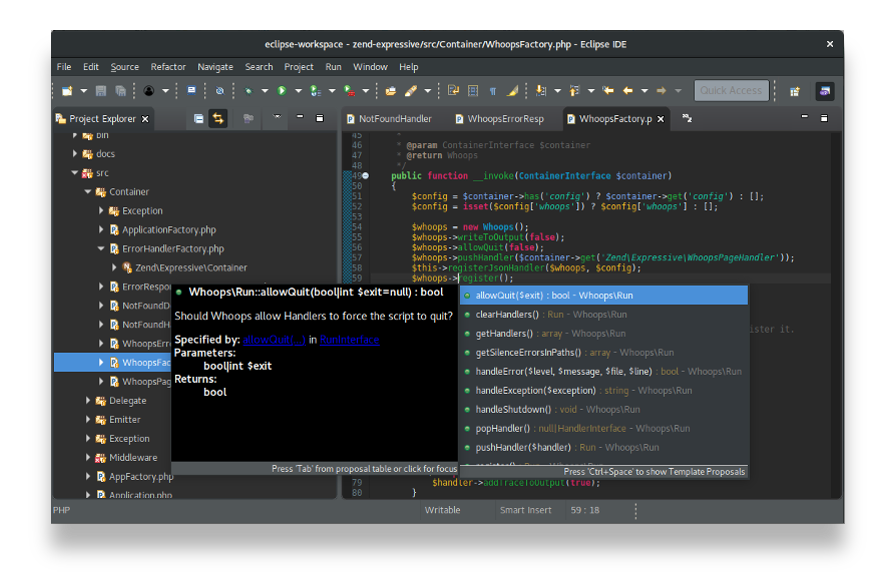Open the PHP perspective icon top right
The image size is (890, 584).
tap(823, 90)
